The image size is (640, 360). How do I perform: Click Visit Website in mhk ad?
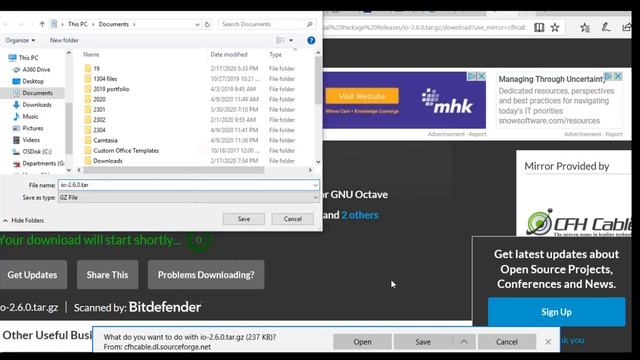point(362,96)
